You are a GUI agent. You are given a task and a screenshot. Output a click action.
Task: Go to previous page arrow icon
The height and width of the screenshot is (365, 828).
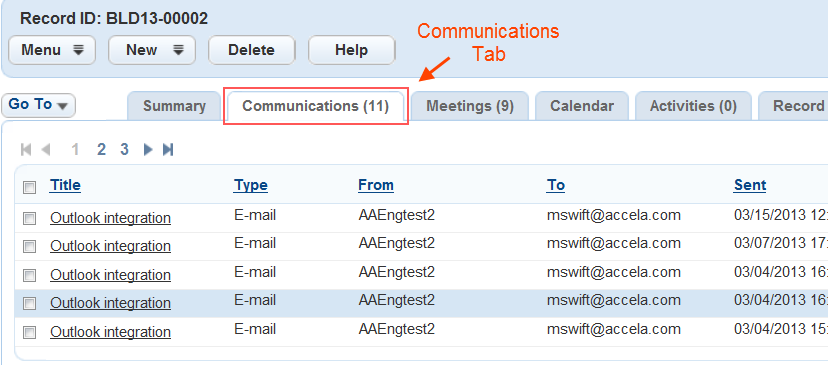pyautogui.click(x=45, y=150)
